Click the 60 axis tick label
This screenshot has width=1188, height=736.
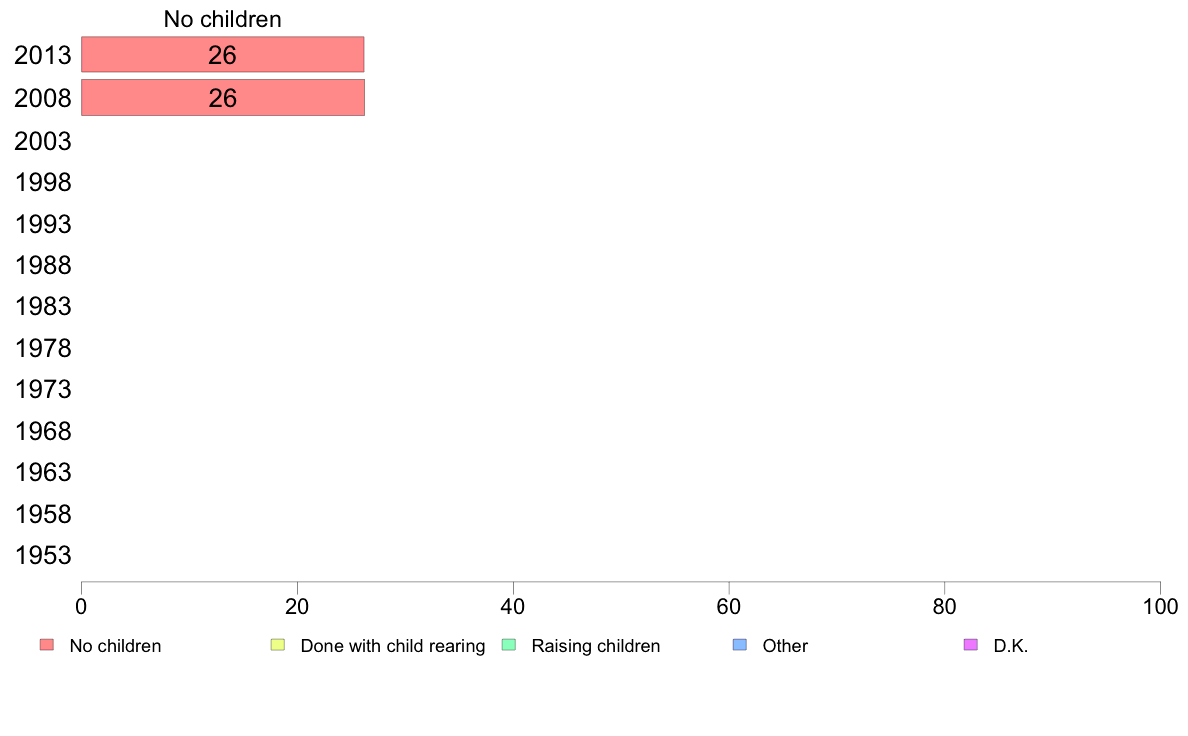coord(729,606)
